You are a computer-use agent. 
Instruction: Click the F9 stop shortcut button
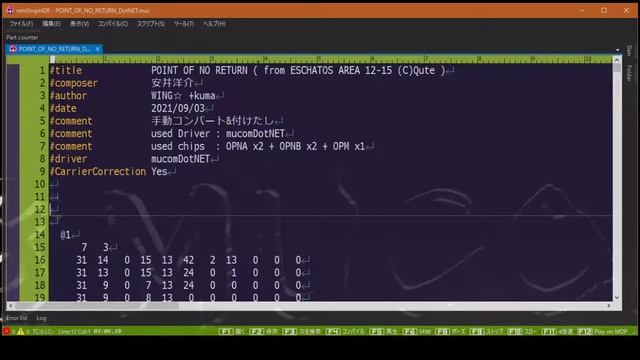click(487, 331)
